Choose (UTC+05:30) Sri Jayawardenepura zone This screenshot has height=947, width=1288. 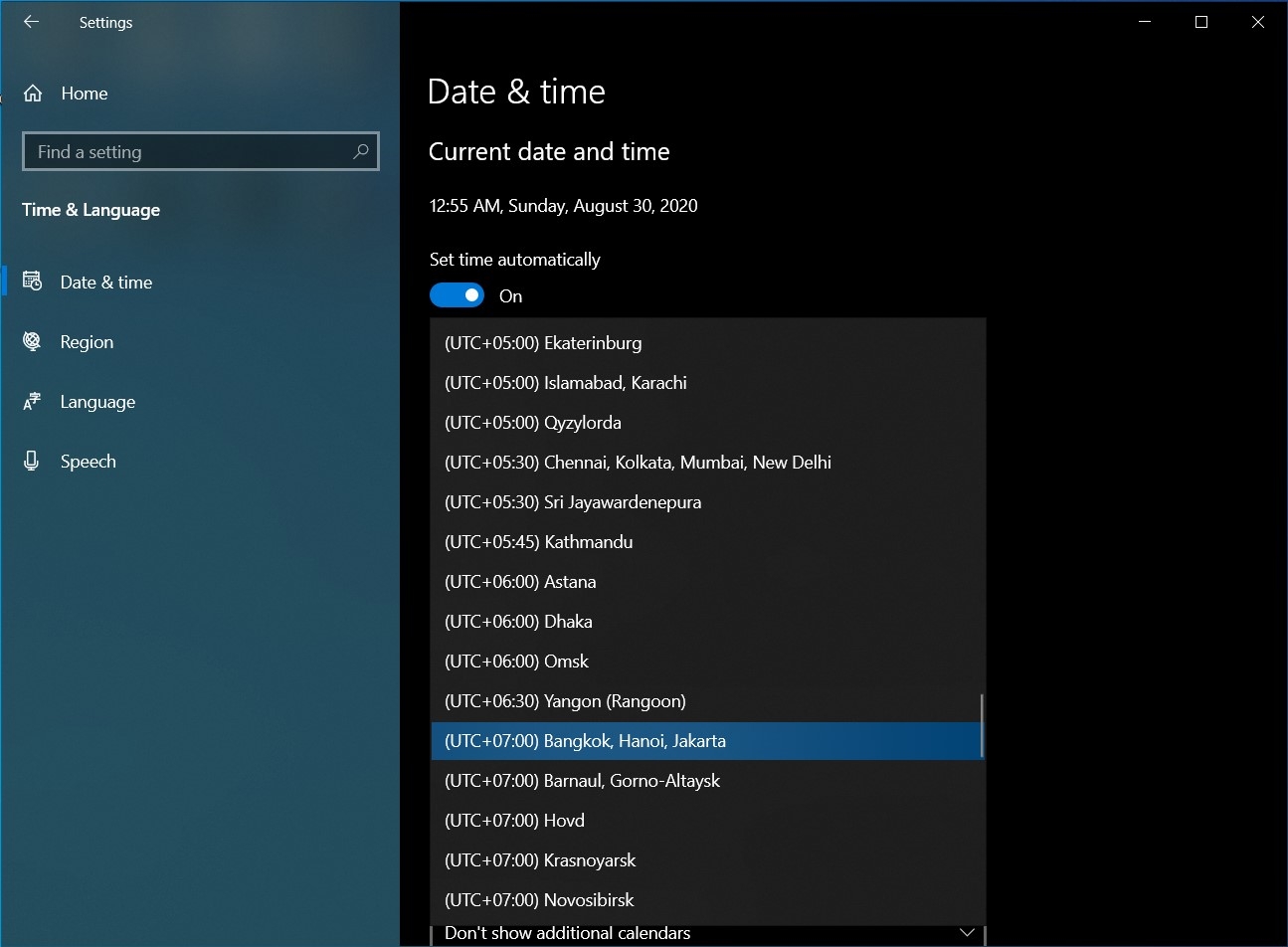pyautogui.click(x=707, y=502)
